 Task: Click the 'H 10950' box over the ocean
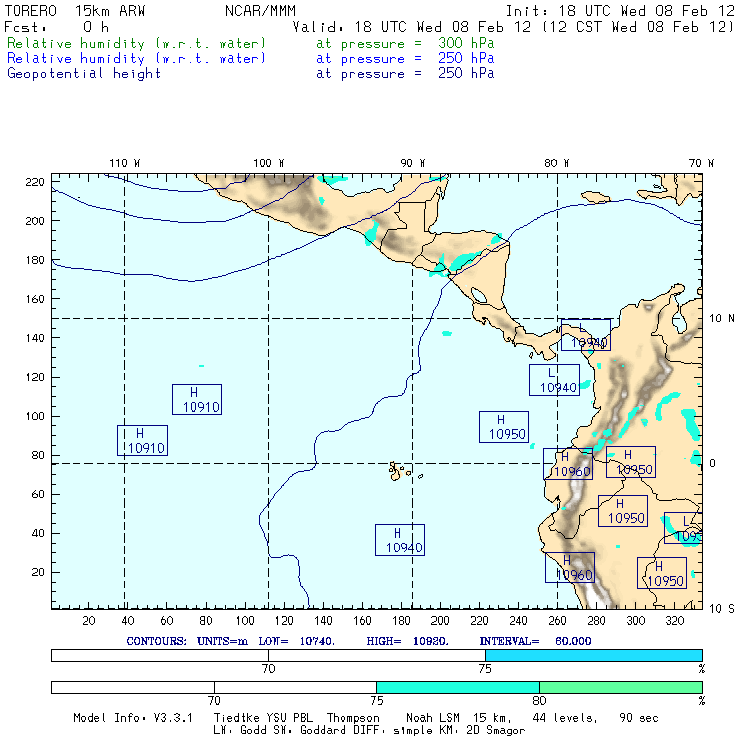pos(504,427)
